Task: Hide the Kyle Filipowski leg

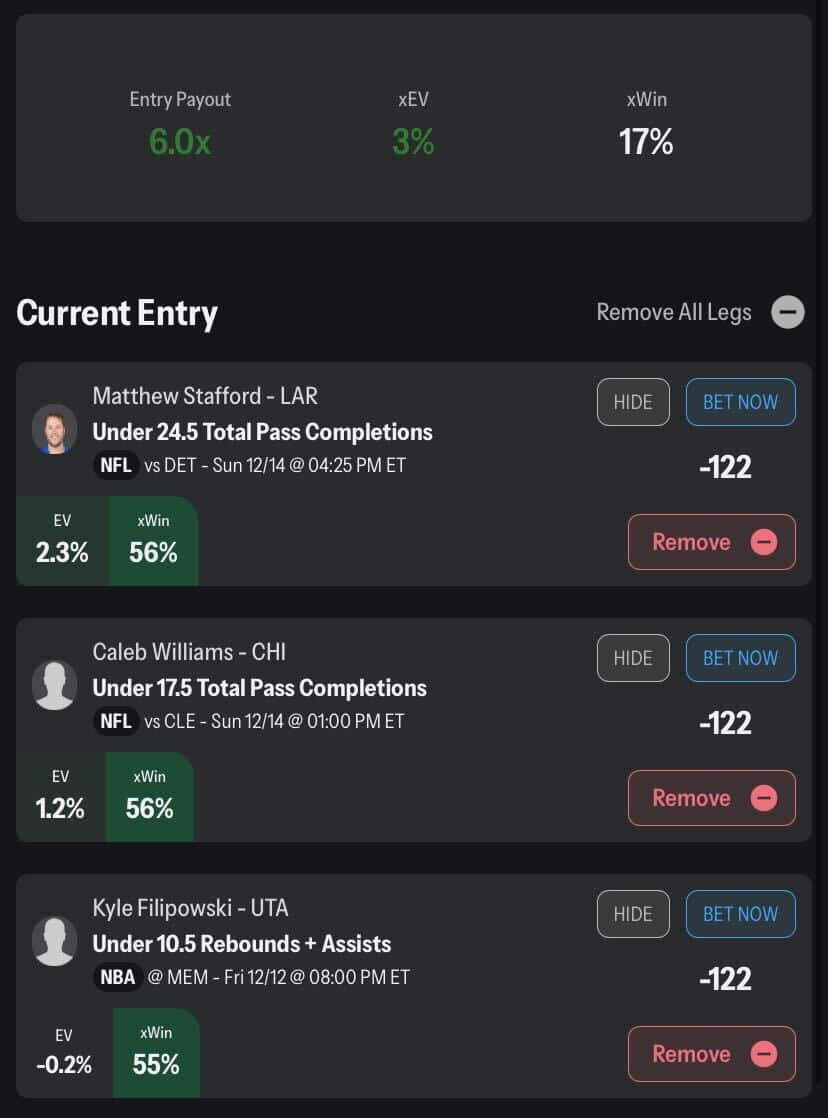Action: coord(633,914)
